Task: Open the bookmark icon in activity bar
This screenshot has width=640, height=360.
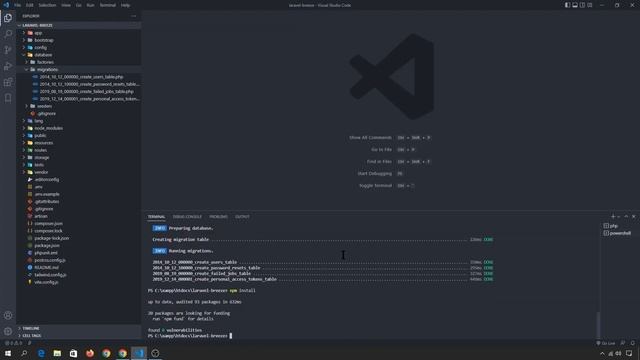Action: 8,98
